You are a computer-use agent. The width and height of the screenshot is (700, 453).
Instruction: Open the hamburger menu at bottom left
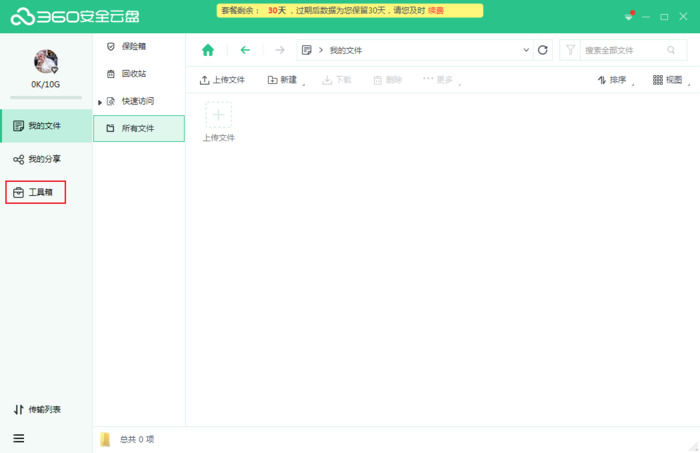[19, 438]
